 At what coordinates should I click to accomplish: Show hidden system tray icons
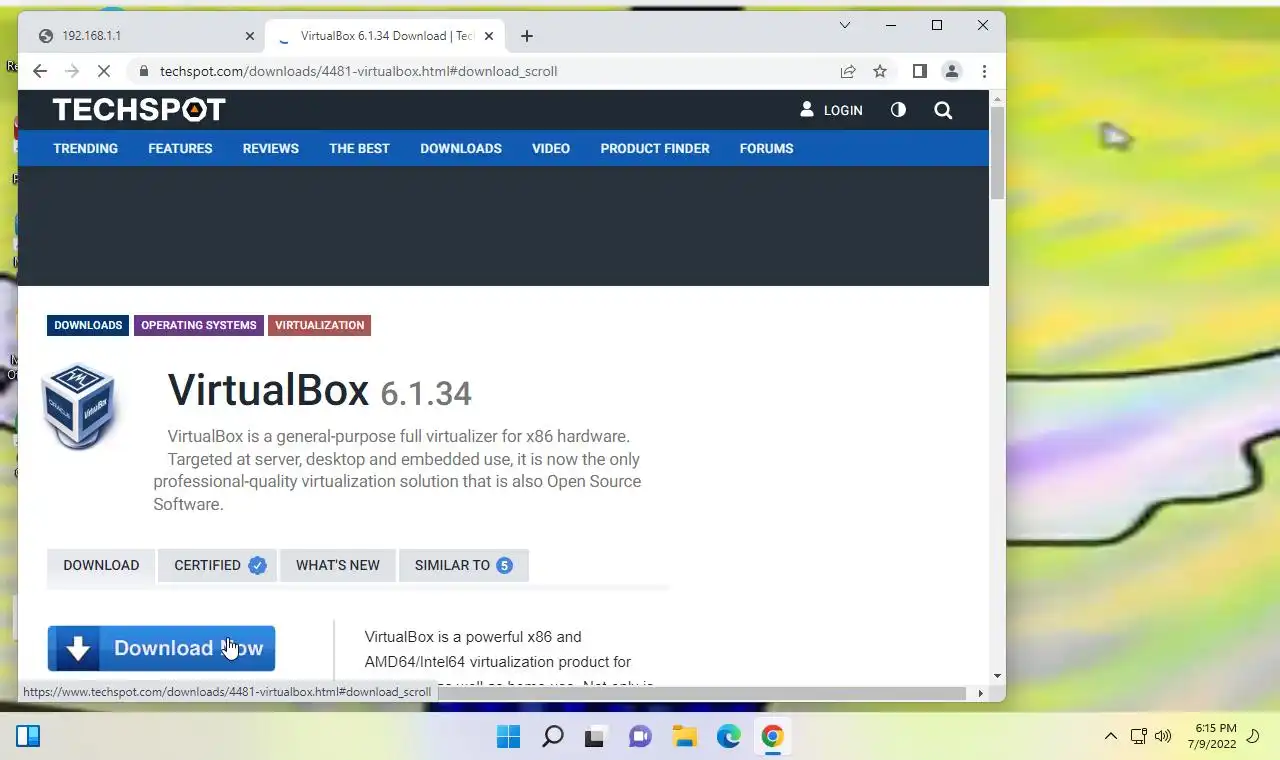(x=1110, y=737)
